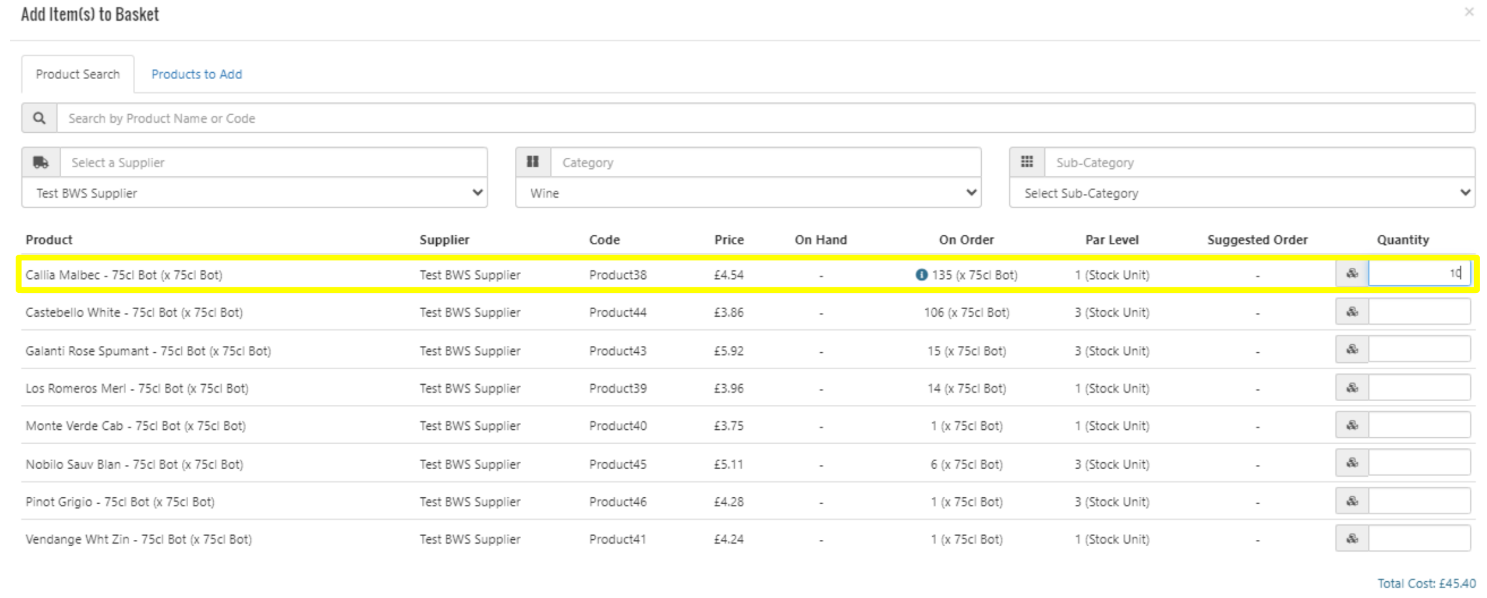Click the unit icon for Castebello White
Viewport: 1487px width, 598px height.
(1351, 312)
